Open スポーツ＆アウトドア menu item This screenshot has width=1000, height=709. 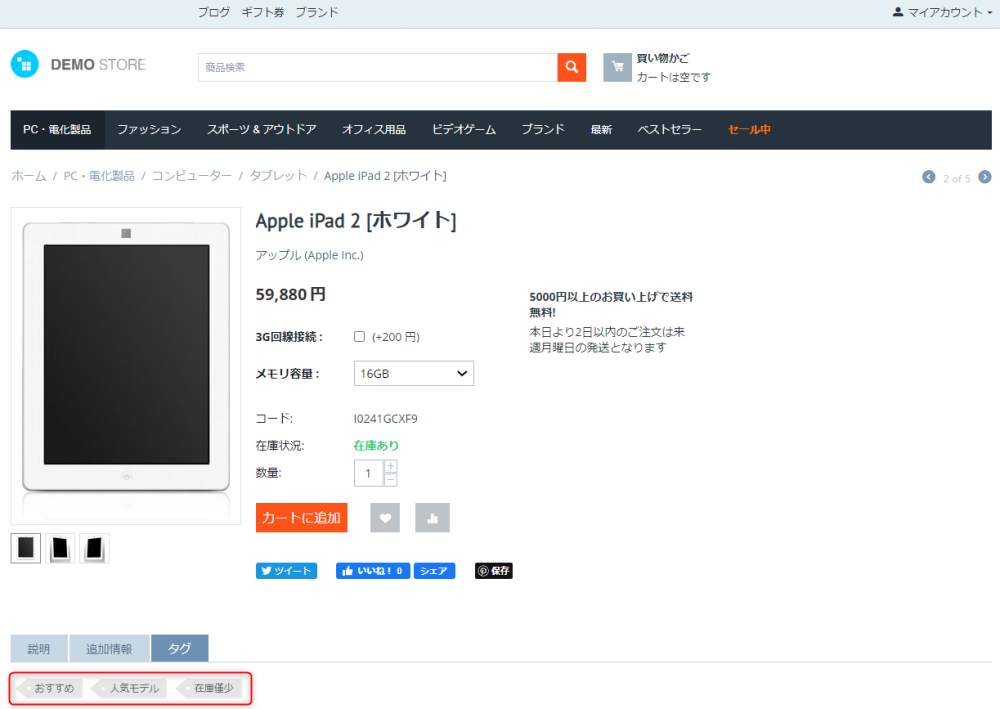tap(261, 129)
